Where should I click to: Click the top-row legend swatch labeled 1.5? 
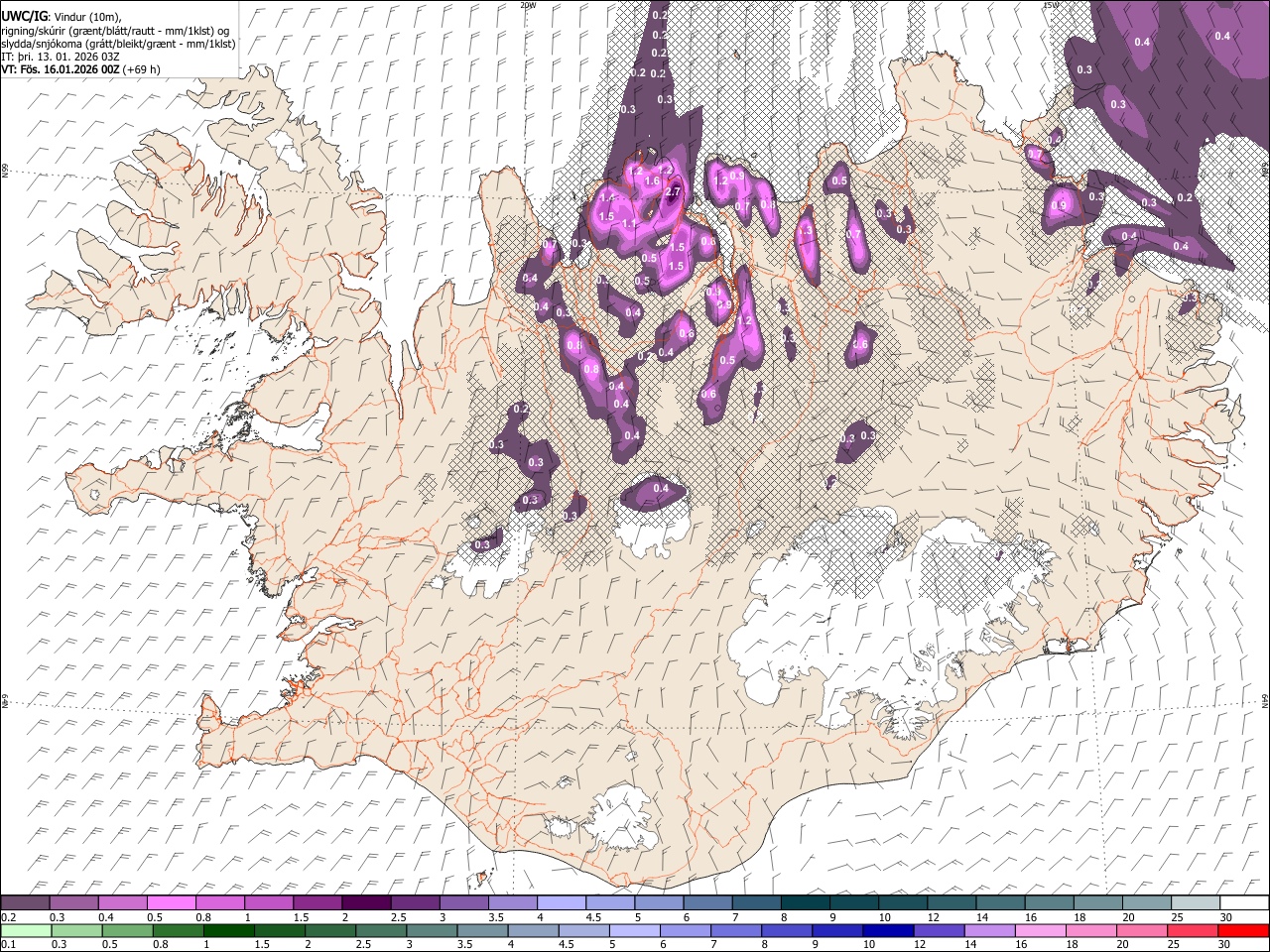tap(317, 902)
